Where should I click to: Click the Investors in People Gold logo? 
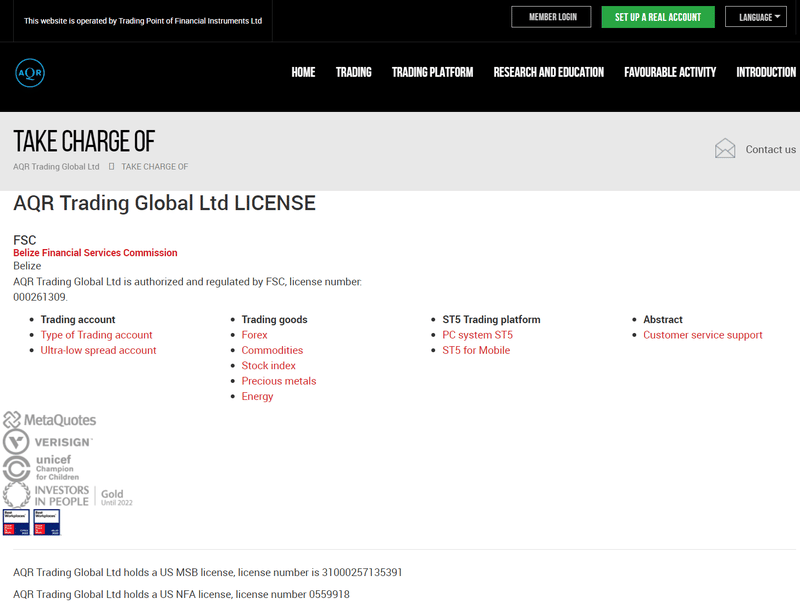click(68, 495)
